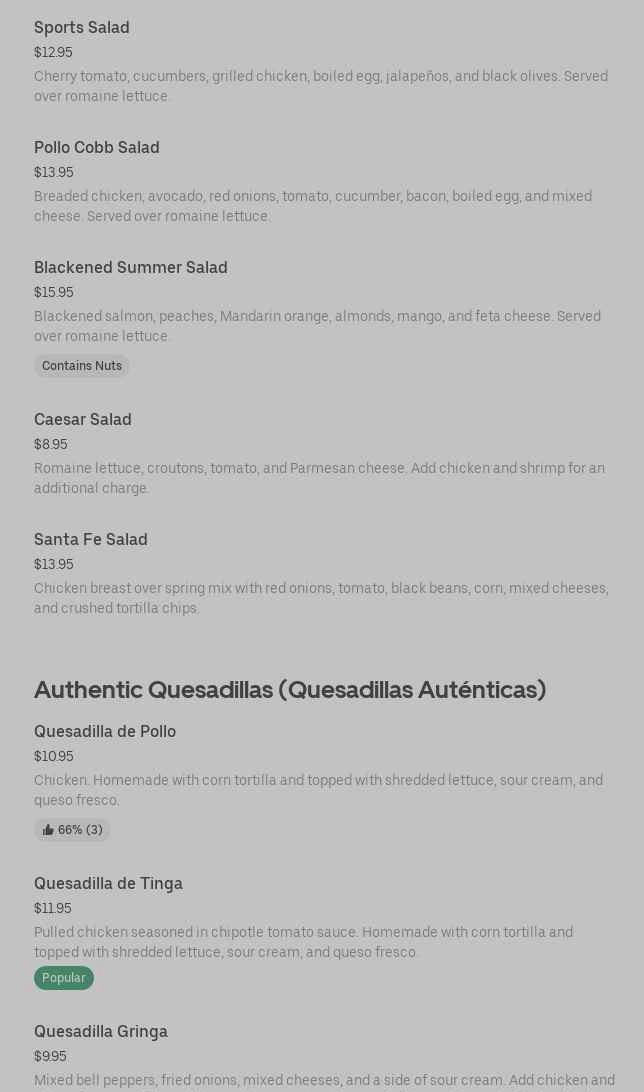This screenshot has height=1092, width=644.
Task: Click the $8.95 Caesar Salad price
Action: [x=51, y=444]
